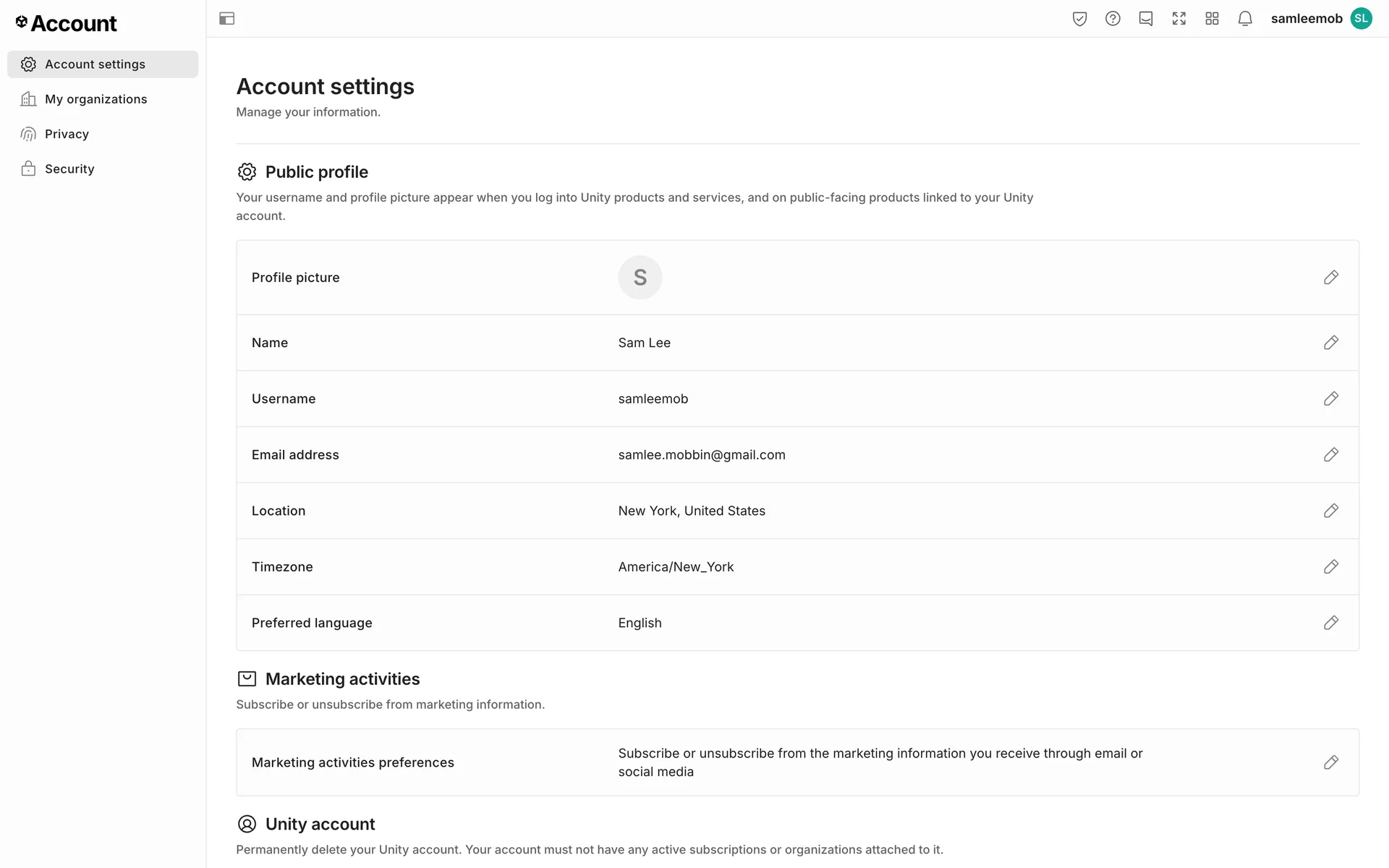Edit the Location row
This screenshot has width=1389, height=868.
click(x=1330, y=511)
